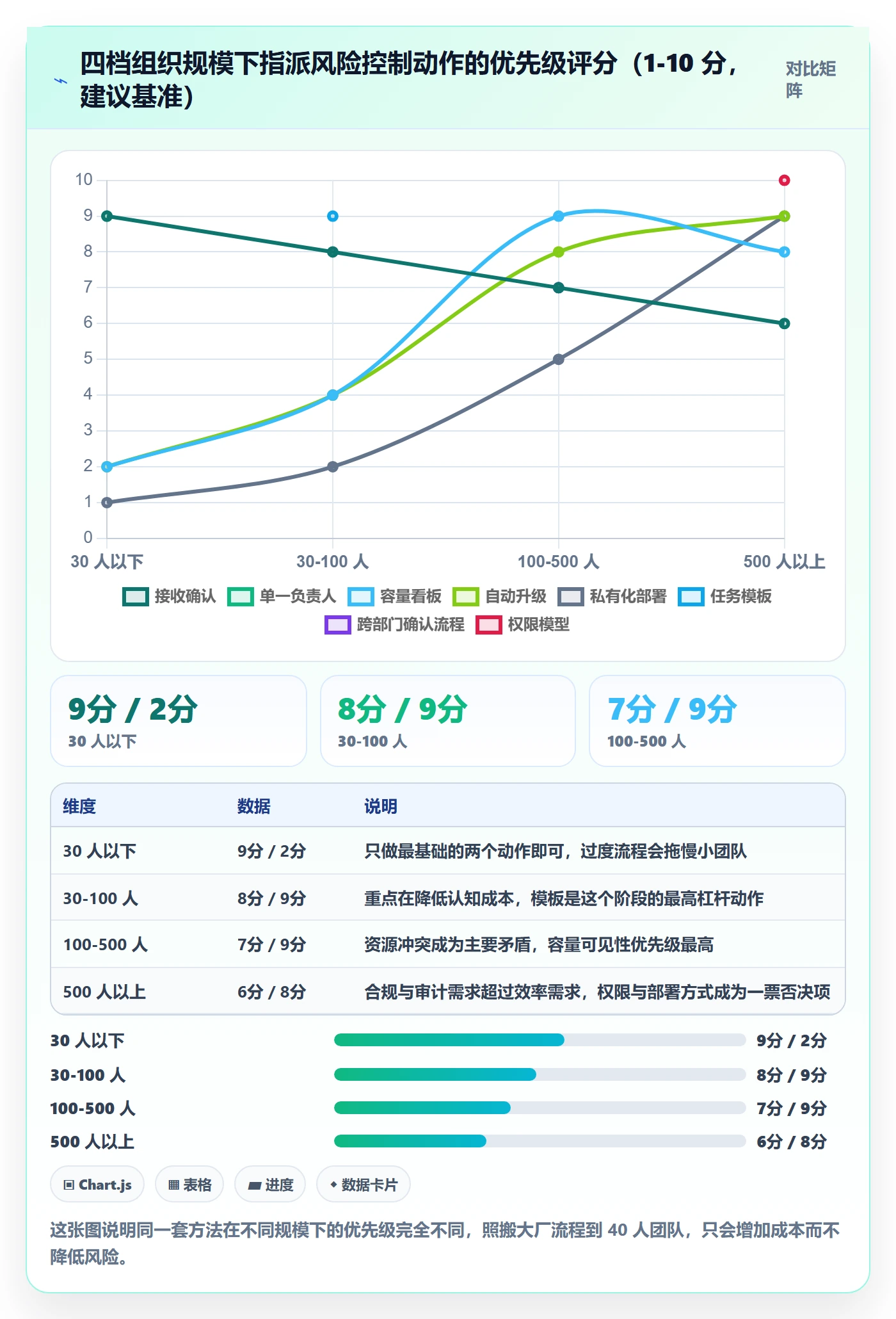The height and width of the screenshot is (1319, 896).
Task: Click the 对比矩阵 tag in the header
Action: click(811, 79)
